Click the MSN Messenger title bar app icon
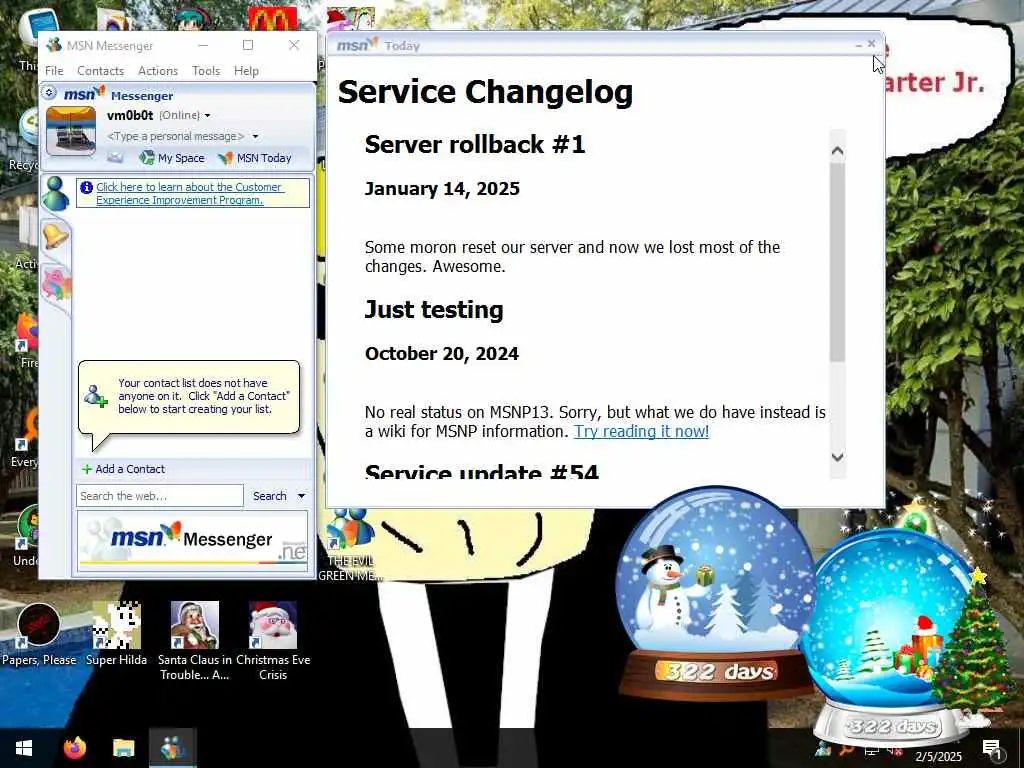This screenshot has width=1024, height=768. pyautogui.click(x=54, y=45)
